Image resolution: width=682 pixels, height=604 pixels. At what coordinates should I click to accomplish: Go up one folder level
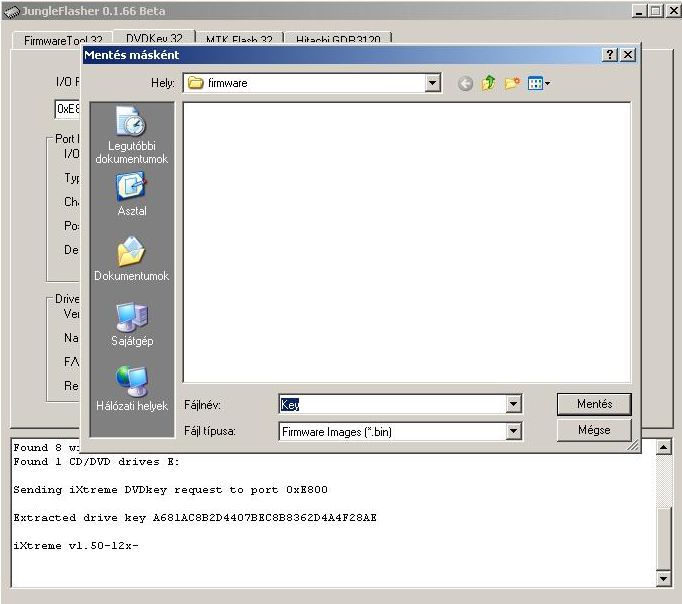(x=488, y=84)
